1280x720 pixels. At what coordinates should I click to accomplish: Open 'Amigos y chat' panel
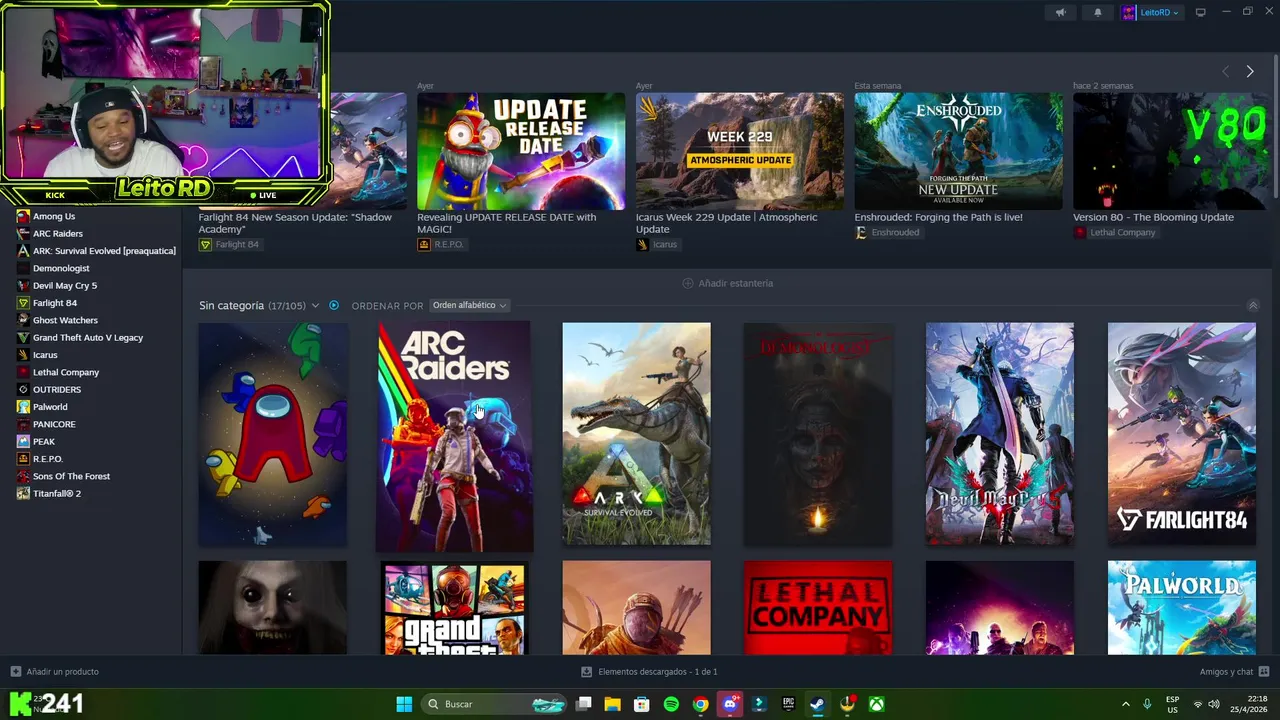pyautogui.click(x=1234, y=672)
